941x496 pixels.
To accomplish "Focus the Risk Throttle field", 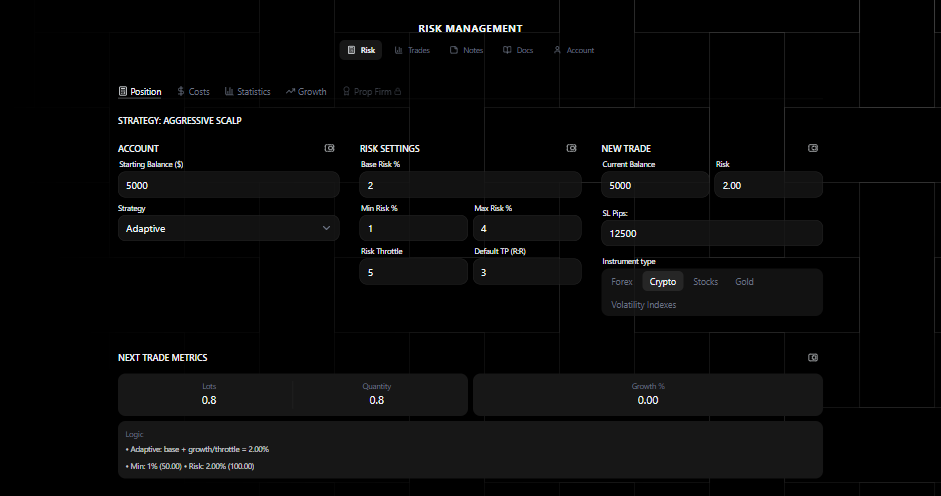I will 413,272.
